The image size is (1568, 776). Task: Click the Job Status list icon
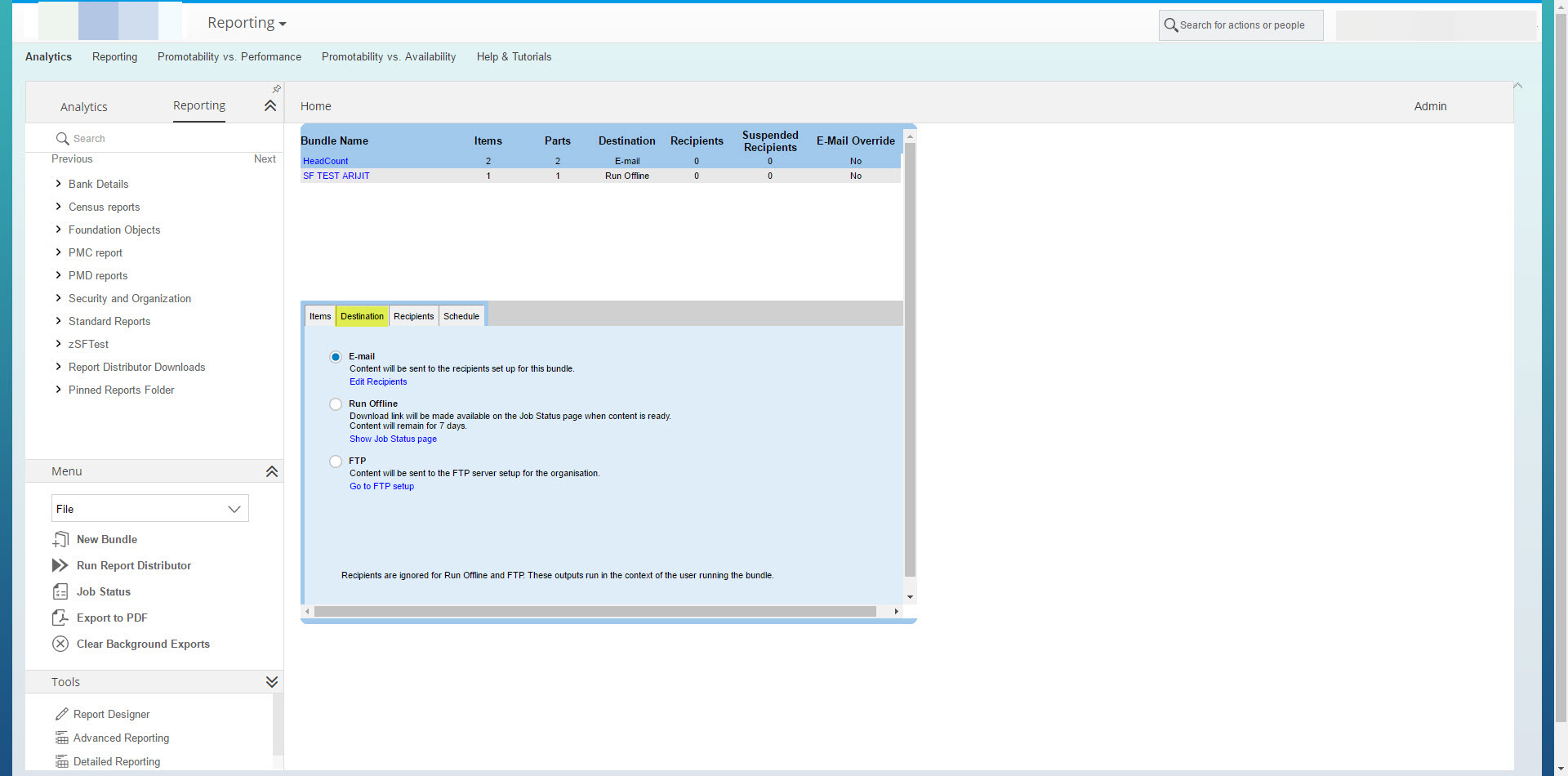click(x=60, y=591)
